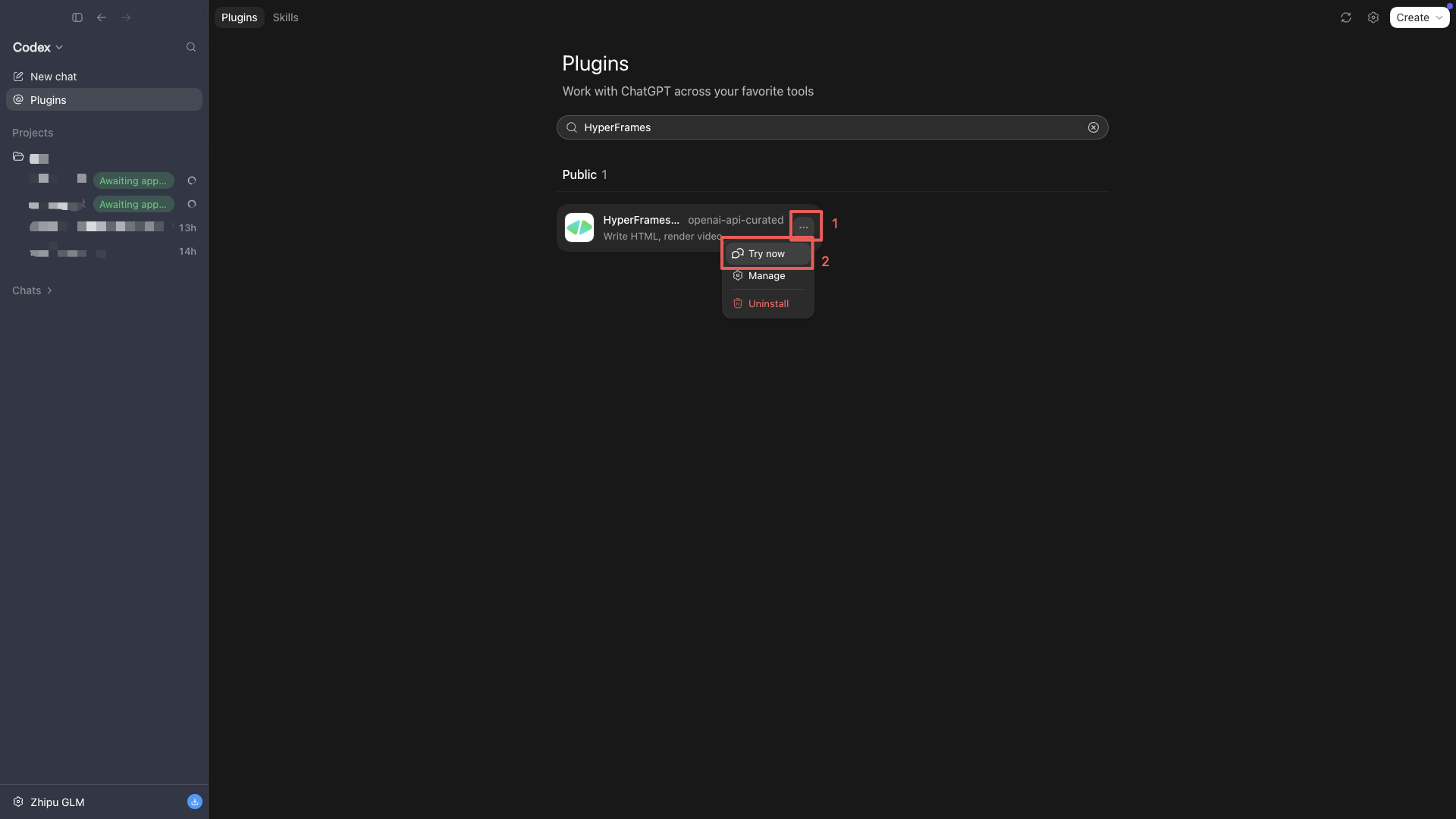
Task: Click the 'Work with ChatGPT across your favorite tools' subtitle
Action: [688, 91]
